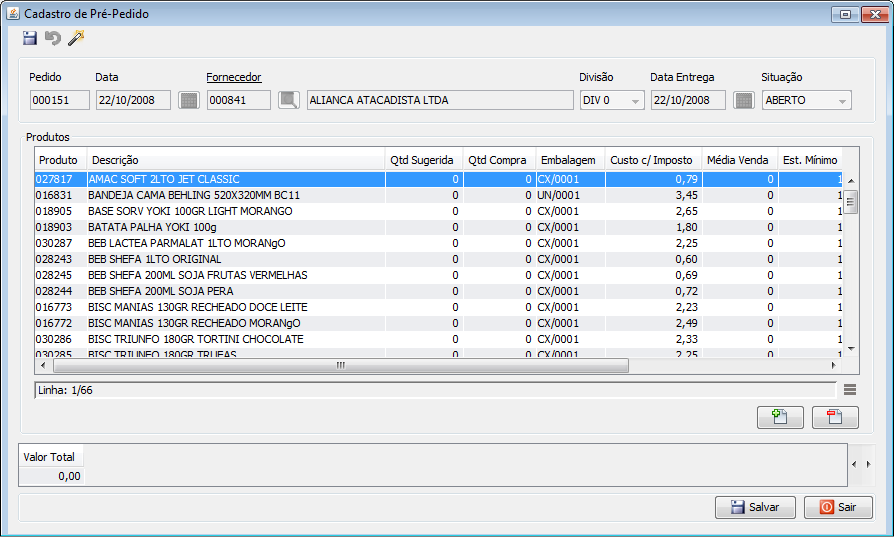Screen dimensions: 894x537
Task: Click the Fornecedor link label
Action: (x=234, y=77)
